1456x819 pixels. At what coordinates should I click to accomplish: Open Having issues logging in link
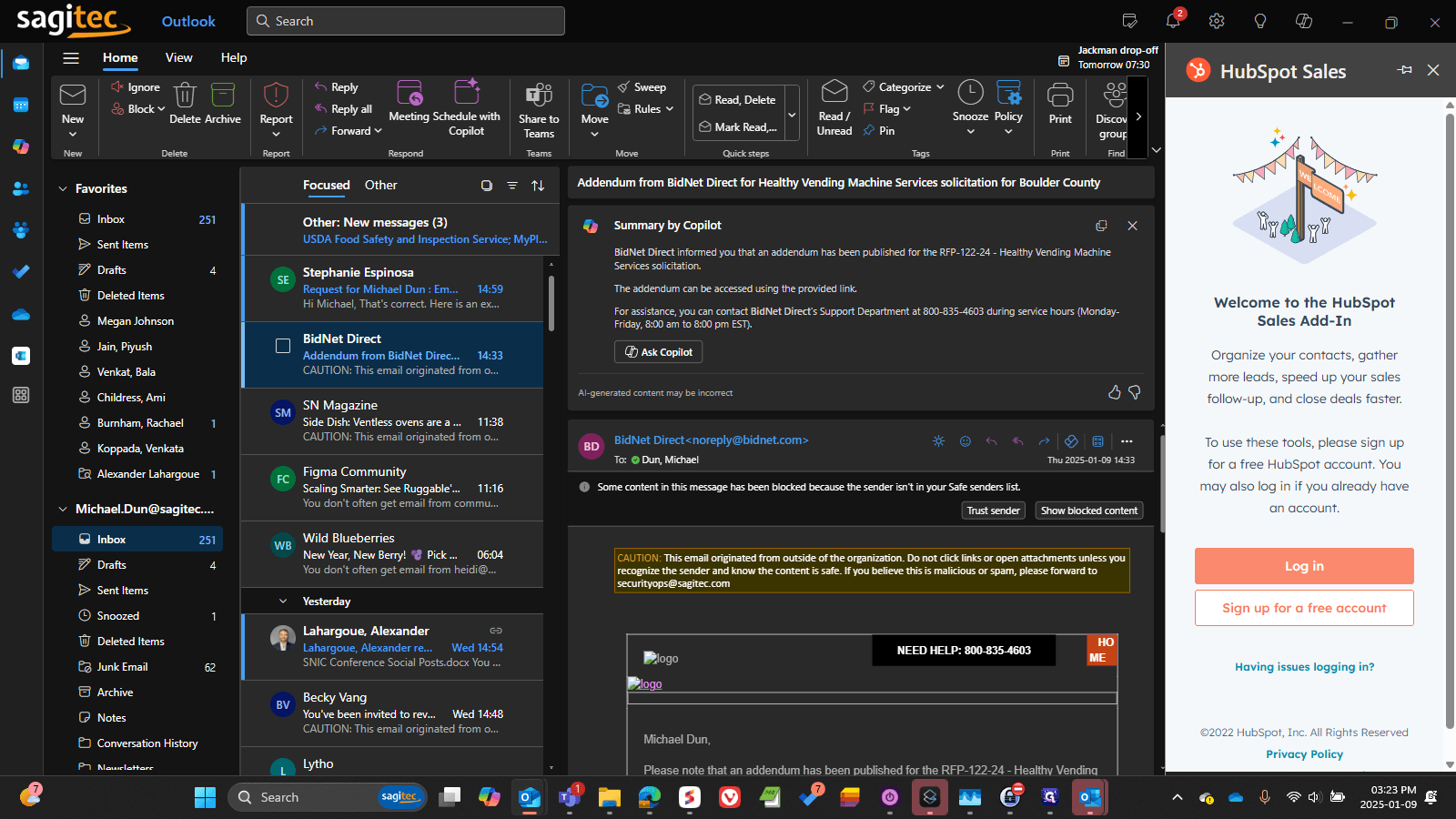click(1304, 667)
